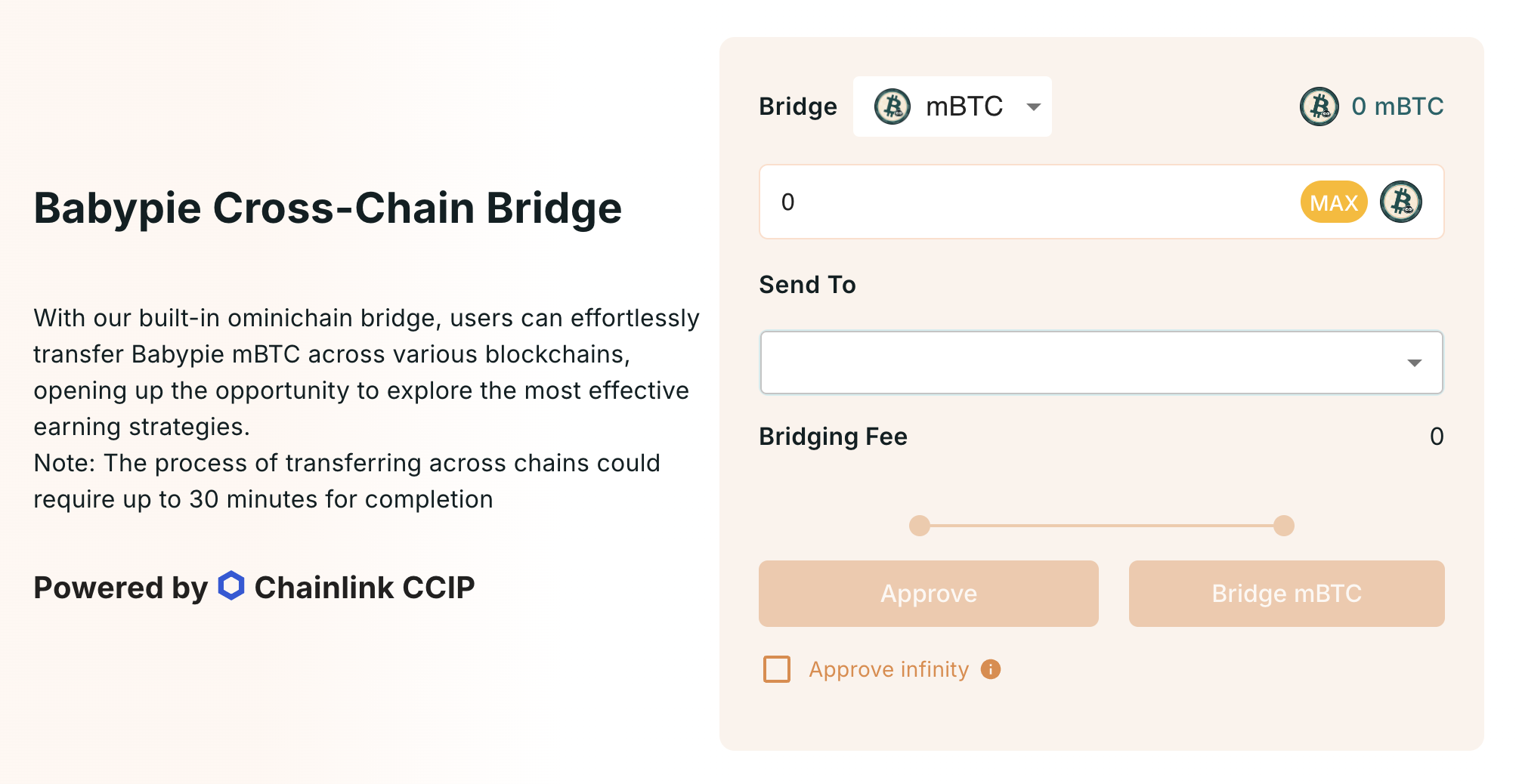Click the mBTC coin icon in token selector

[x=892, y=106]
